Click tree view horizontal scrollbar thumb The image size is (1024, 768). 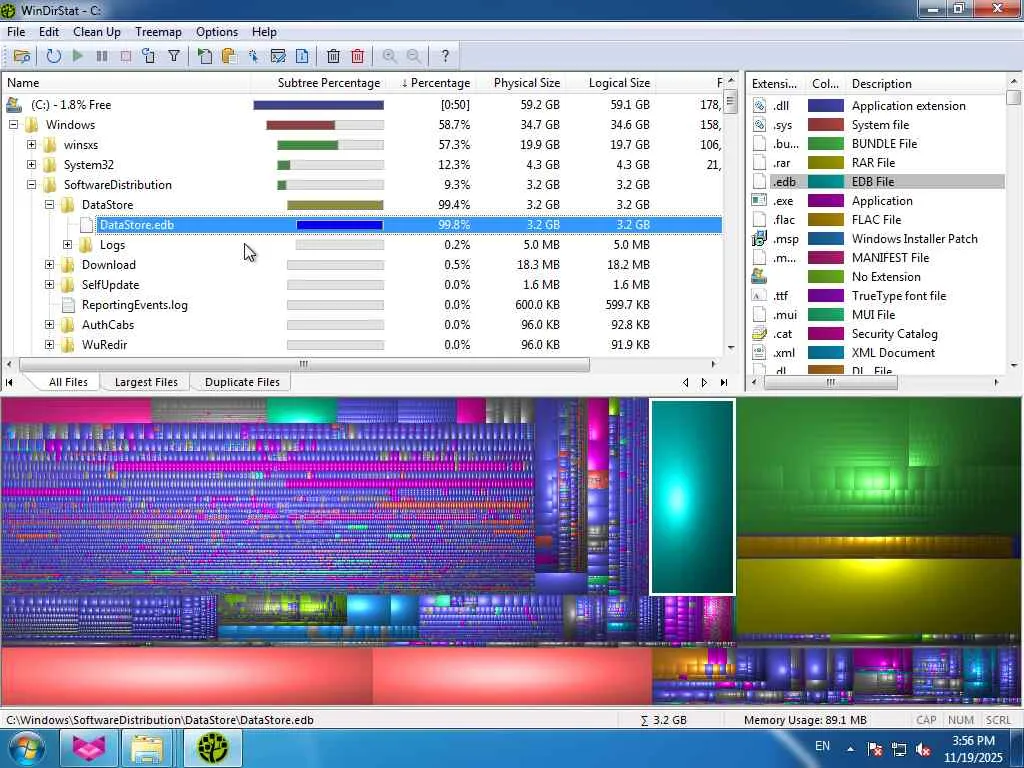click(304, 364)
